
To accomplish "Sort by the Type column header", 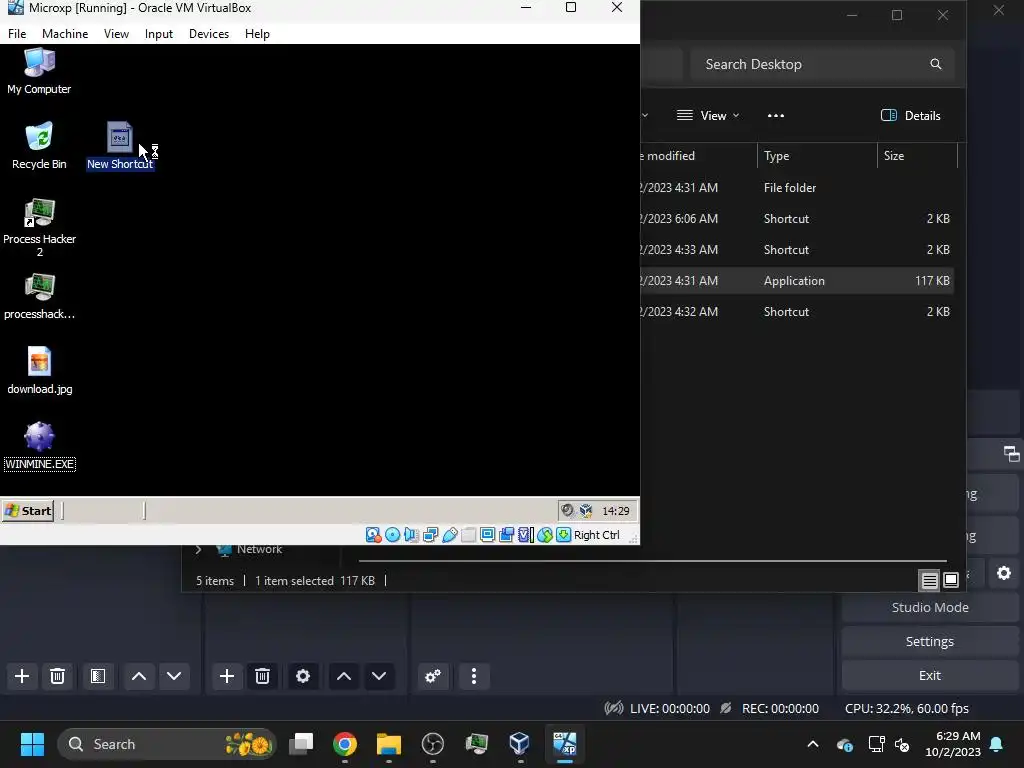I will click(x=816, y=156).
